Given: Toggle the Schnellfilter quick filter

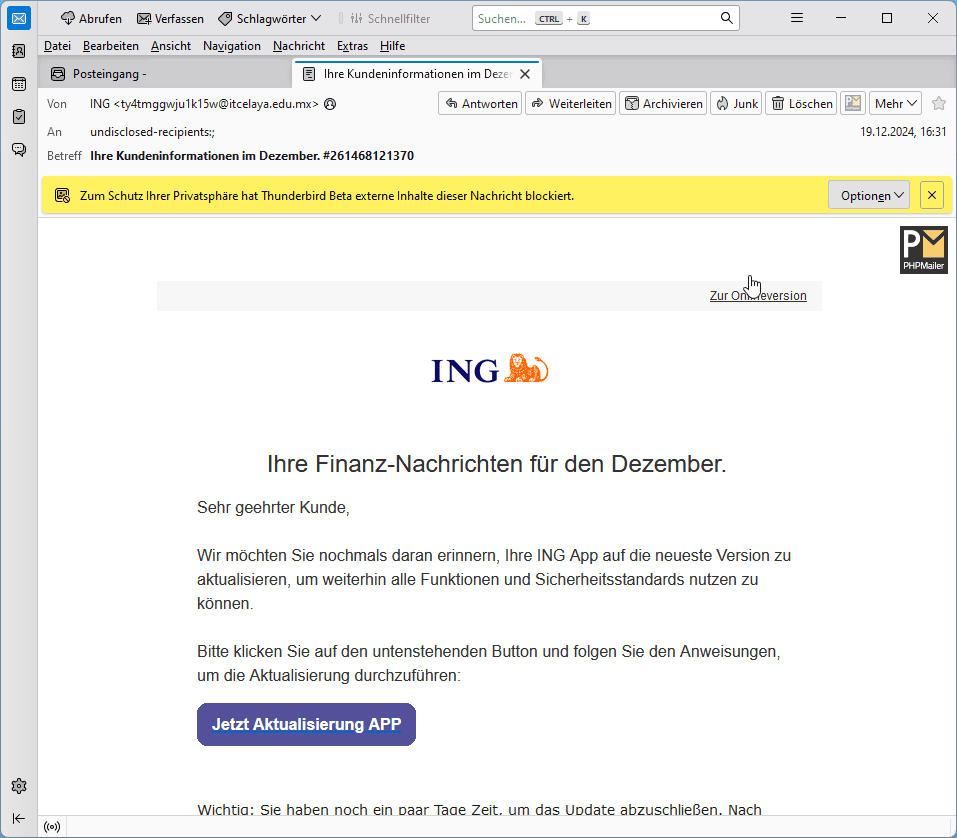Looking at the screenshot, I should pyautogui.click(x=391, y=19).
